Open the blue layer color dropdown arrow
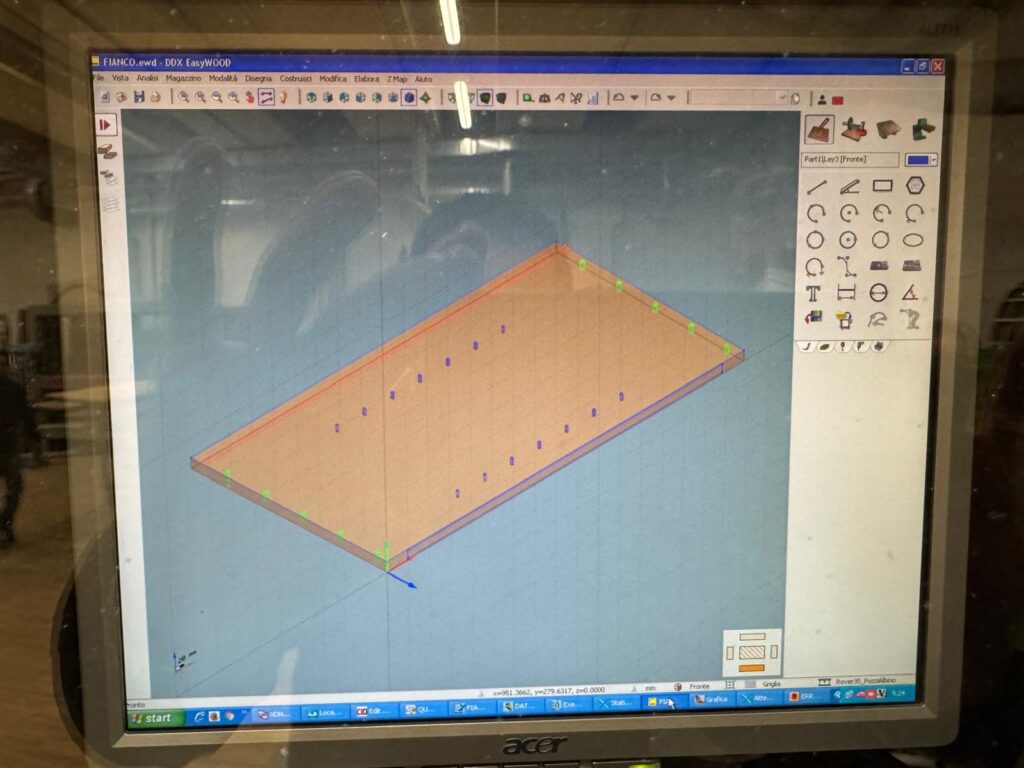The height and width of the screenshot is (768, 1024). 933,160
